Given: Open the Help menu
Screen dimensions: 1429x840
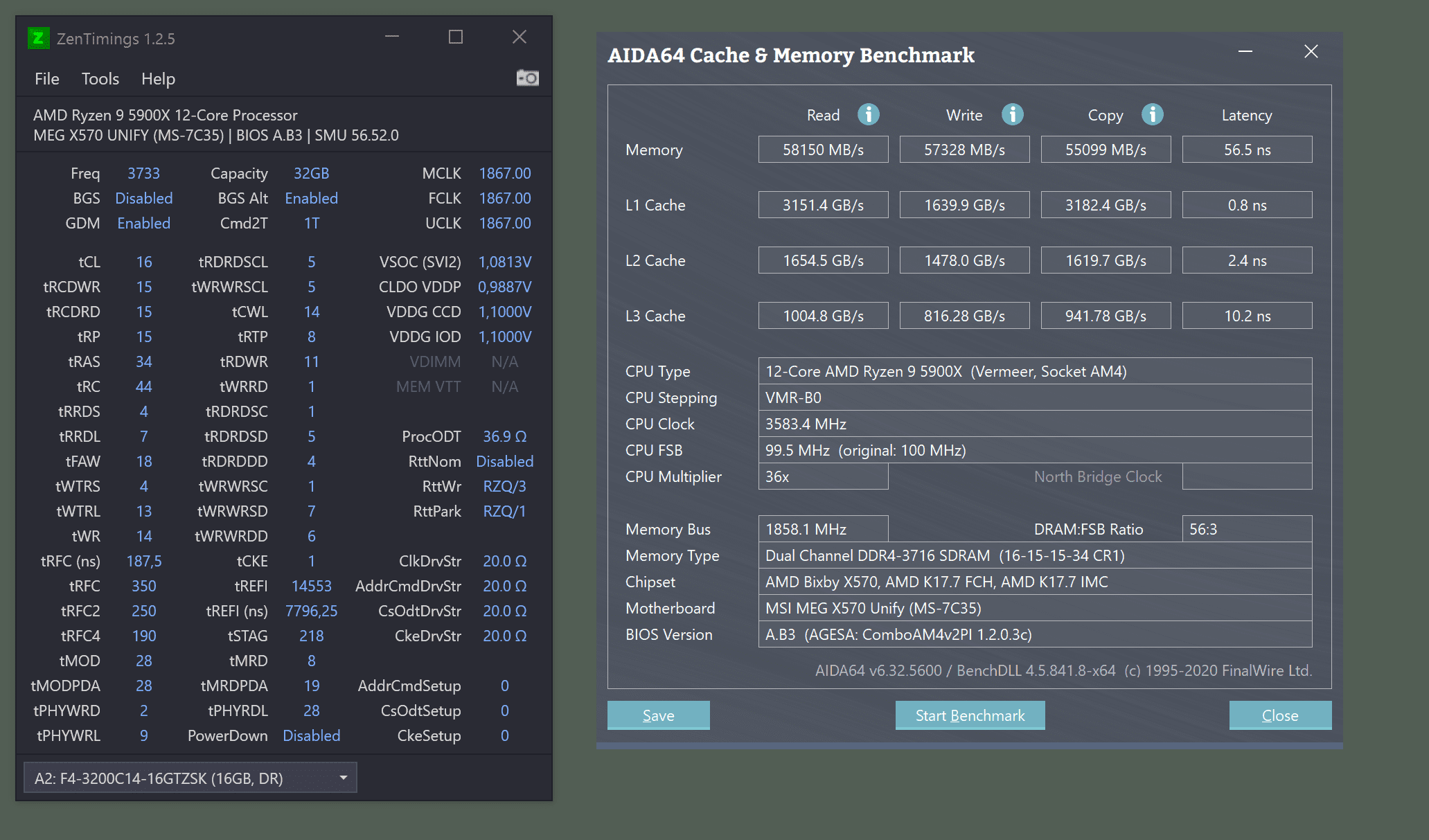Looking at the screenshot, I should coord(158,79).
